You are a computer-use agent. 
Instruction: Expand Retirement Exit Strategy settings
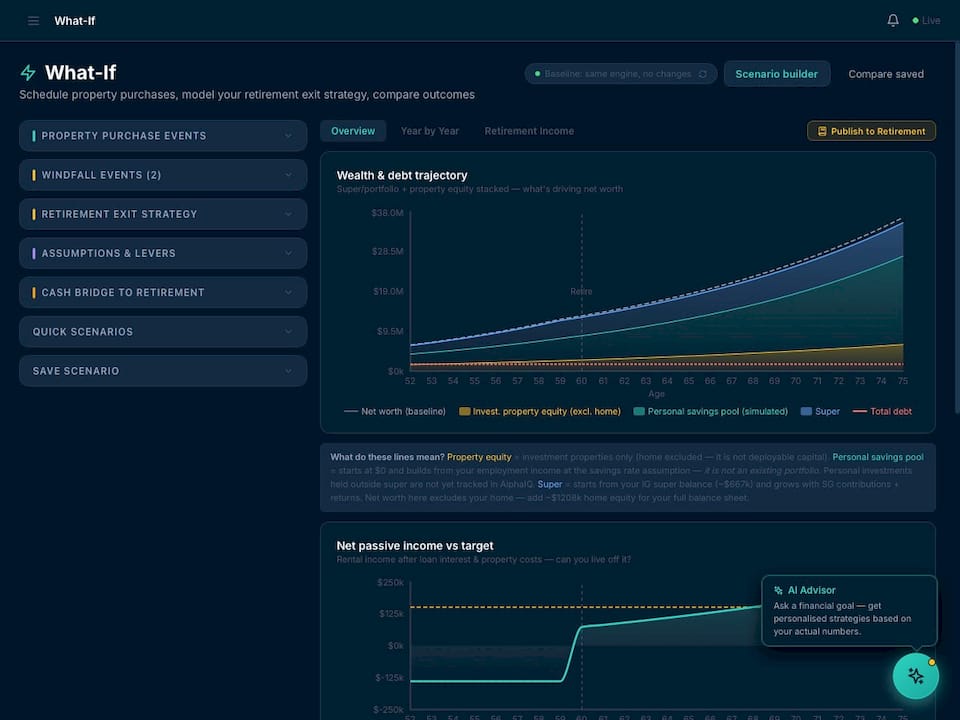[x=163, y=213]
